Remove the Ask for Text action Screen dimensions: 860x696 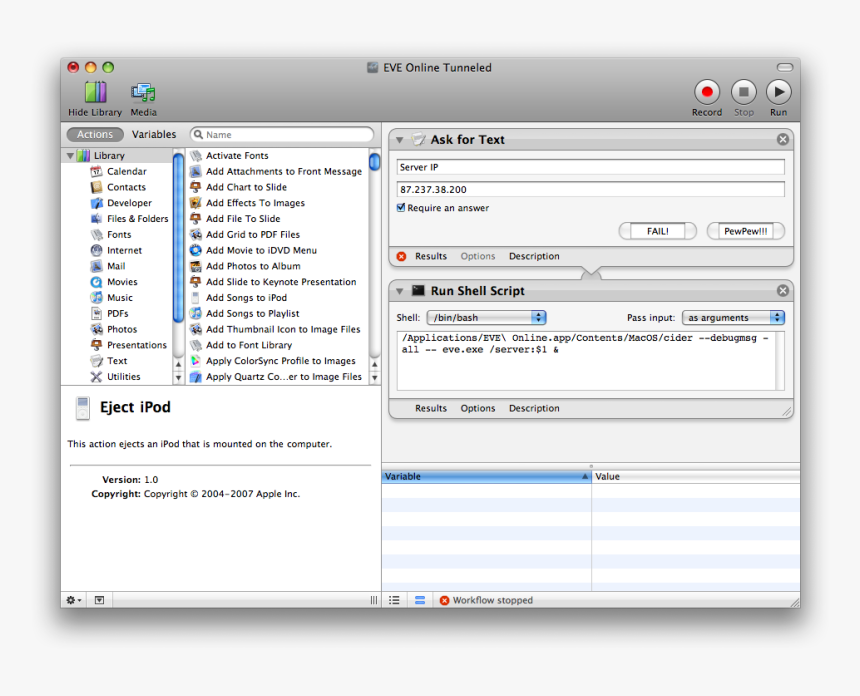(x=783, y=139)
